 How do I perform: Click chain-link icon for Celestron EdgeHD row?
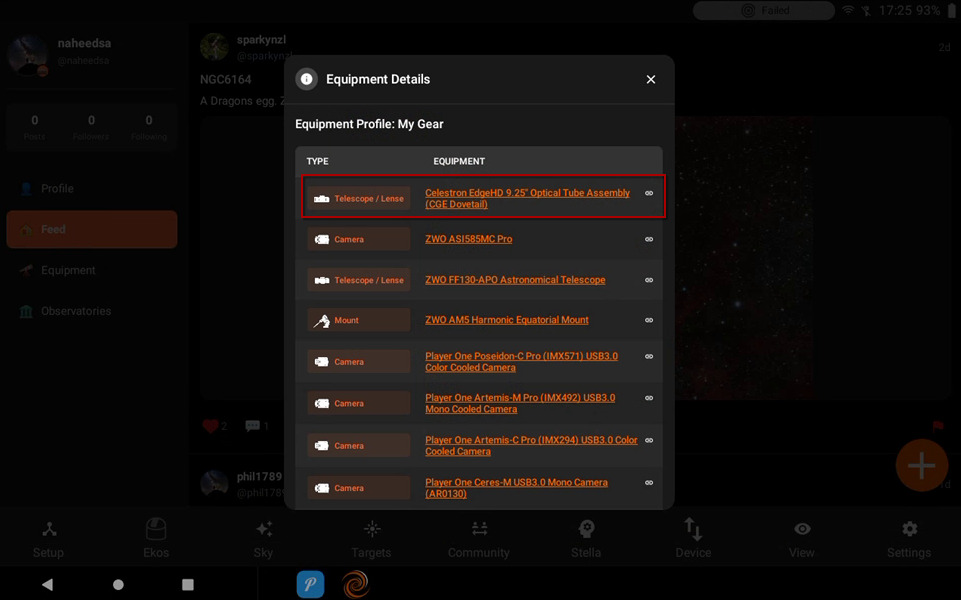point(649,193)
